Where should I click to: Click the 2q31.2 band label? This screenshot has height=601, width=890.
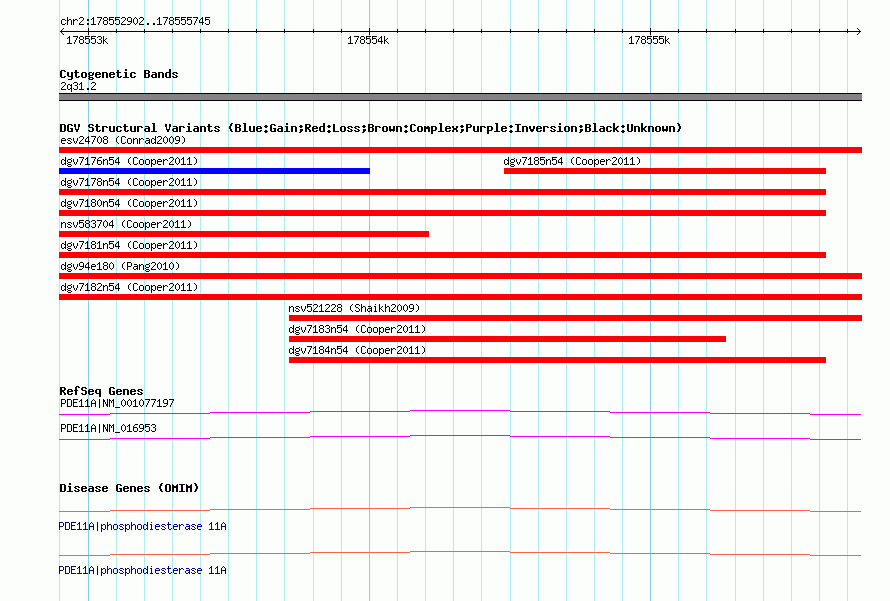(x=78, y=86)
